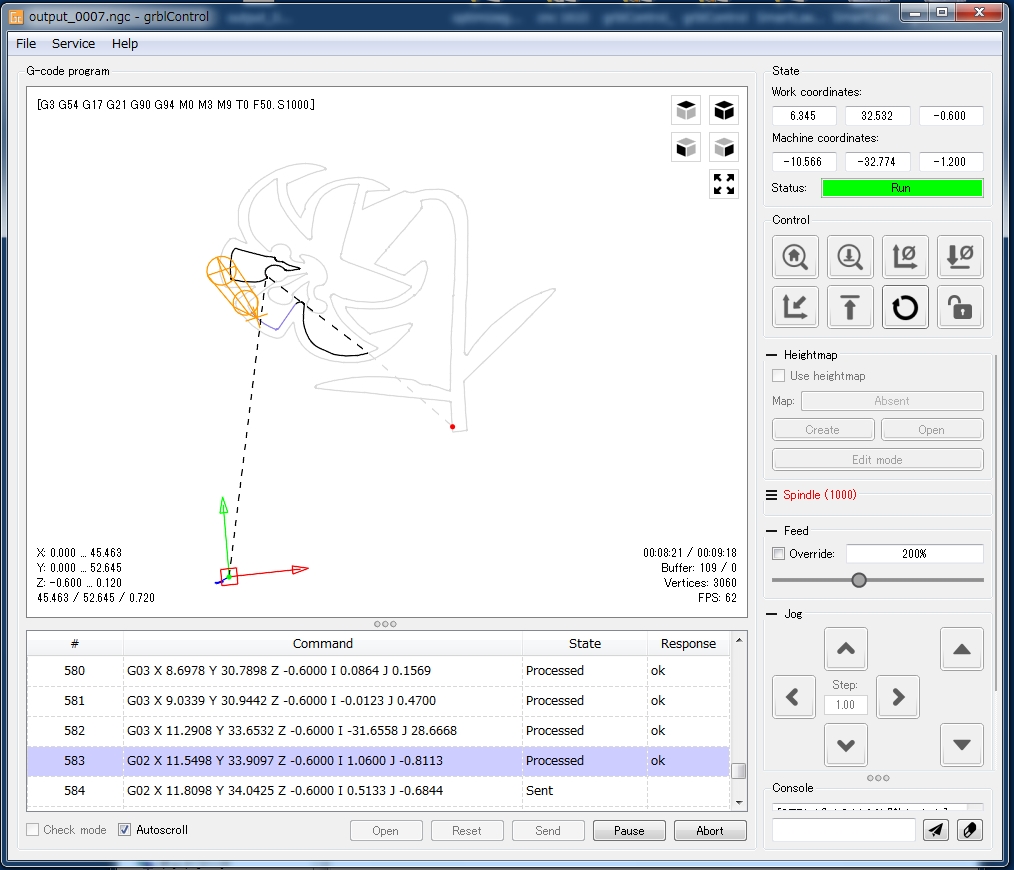
Task: Jog Y forward with up chevron
Action: tap(846, 649)
